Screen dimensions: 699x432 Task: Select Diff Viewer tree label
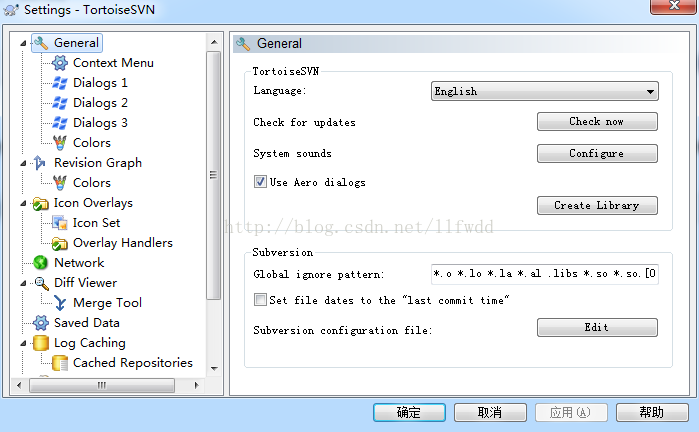(85, 283)
